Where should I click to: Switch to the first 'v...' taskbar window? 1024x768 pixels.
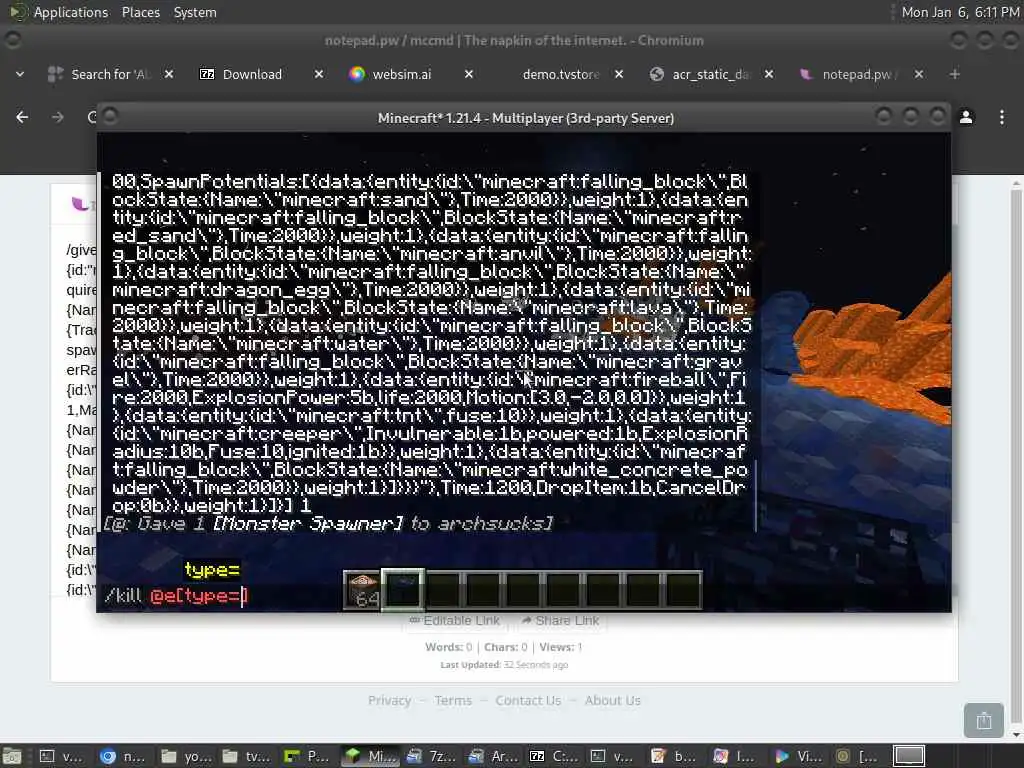[x=61, y=756]
